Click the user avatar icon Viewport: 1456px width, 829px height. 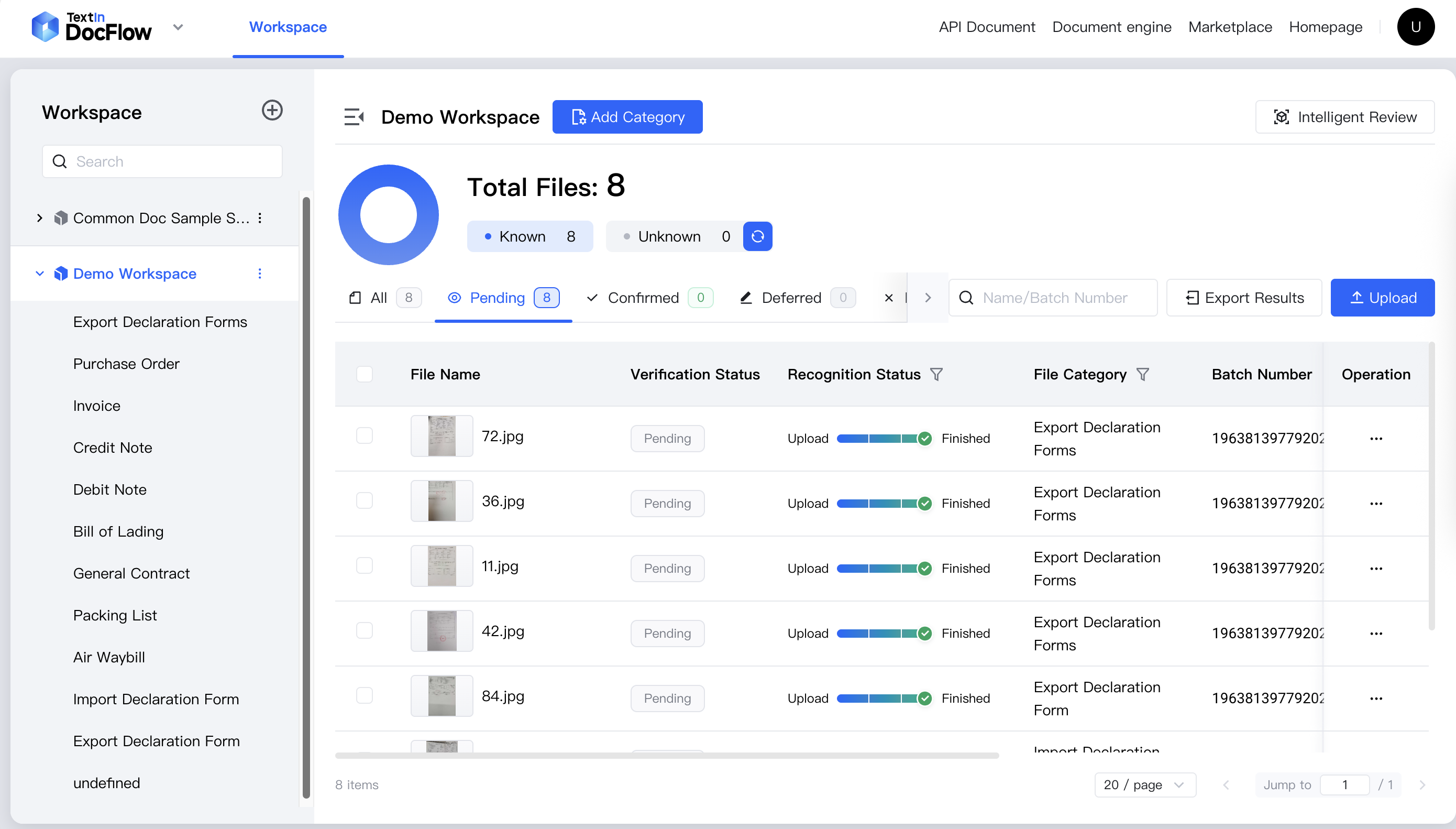click(x=1415, y=27)
